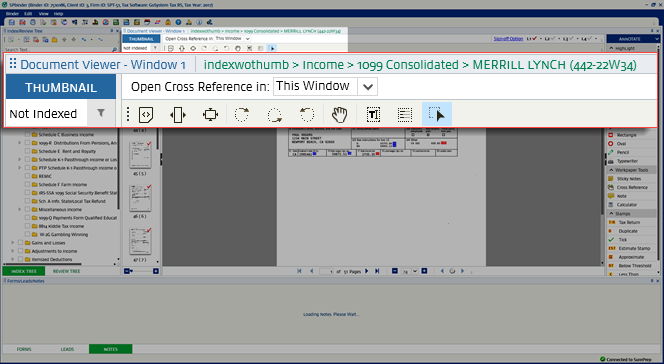
Task: Collapse the Workpaper Tools section
Action: [x=611, y=170]
